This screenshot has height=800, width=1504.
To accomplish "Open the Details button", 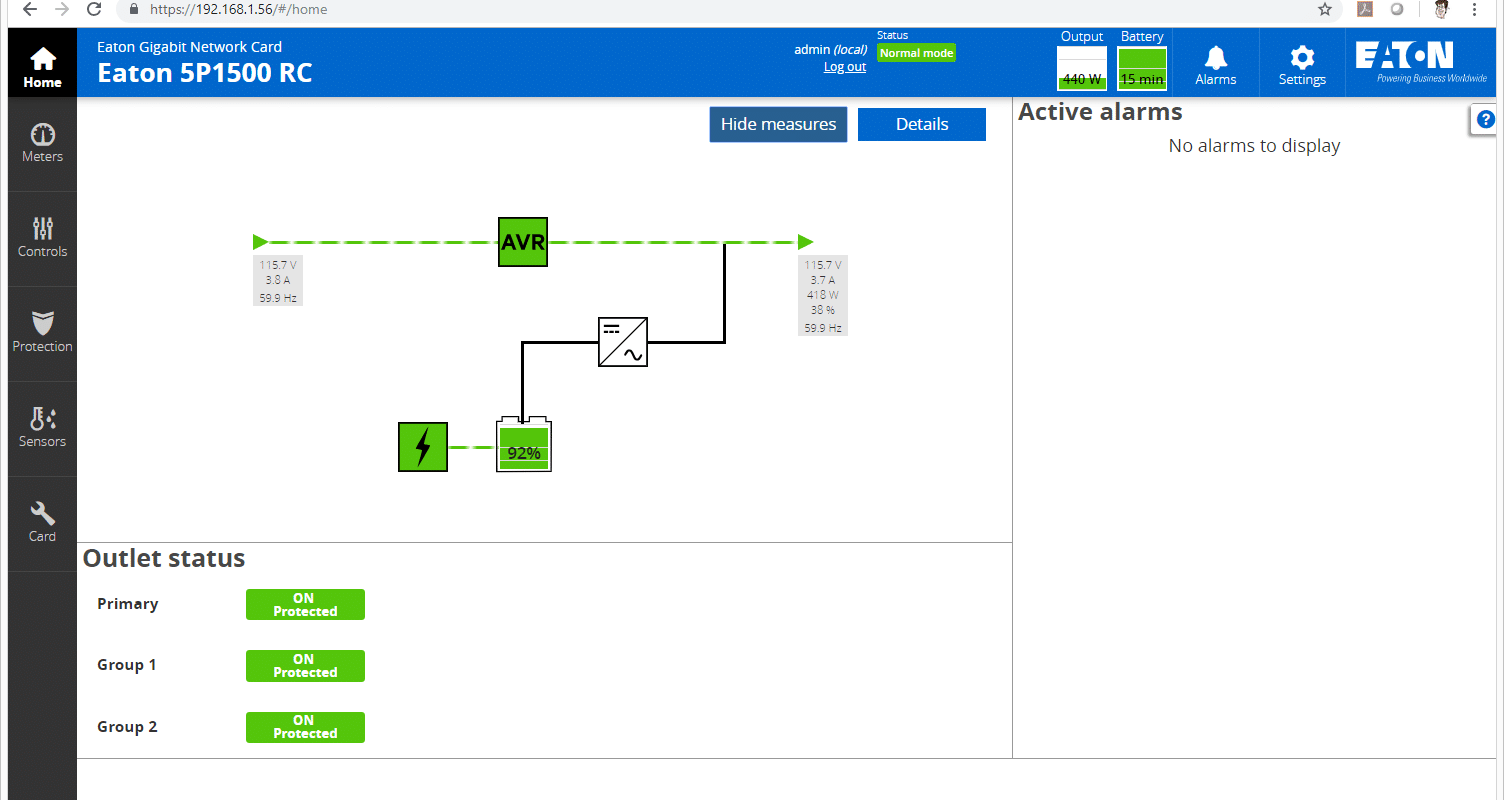I will (922, 125).
